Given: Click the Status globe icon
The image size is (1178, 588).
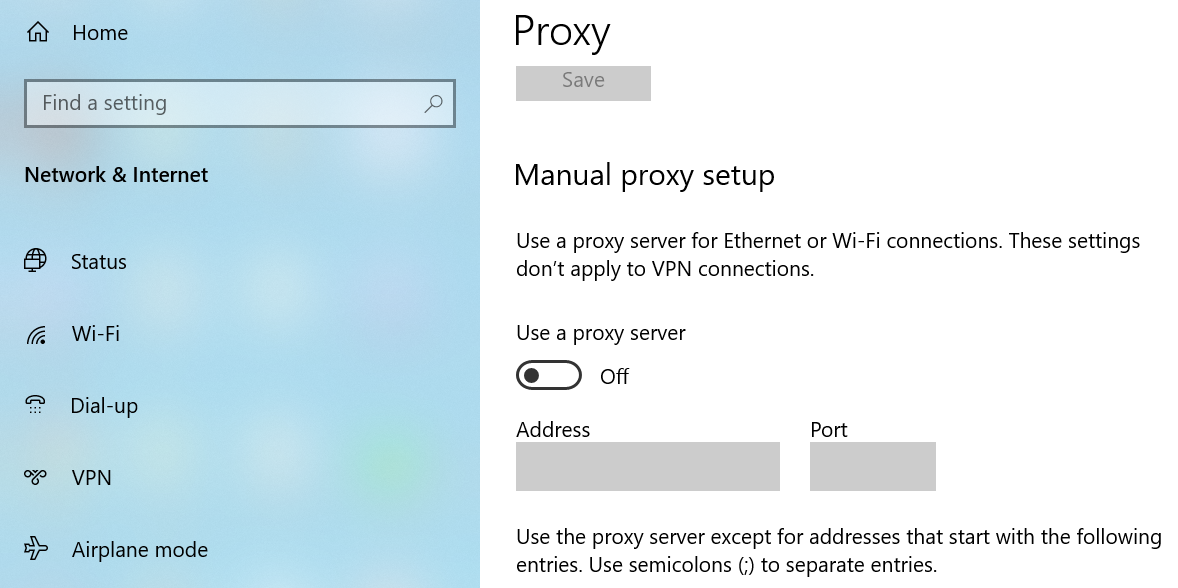Looking at the screenshot, I should click(x=36, y=261).
